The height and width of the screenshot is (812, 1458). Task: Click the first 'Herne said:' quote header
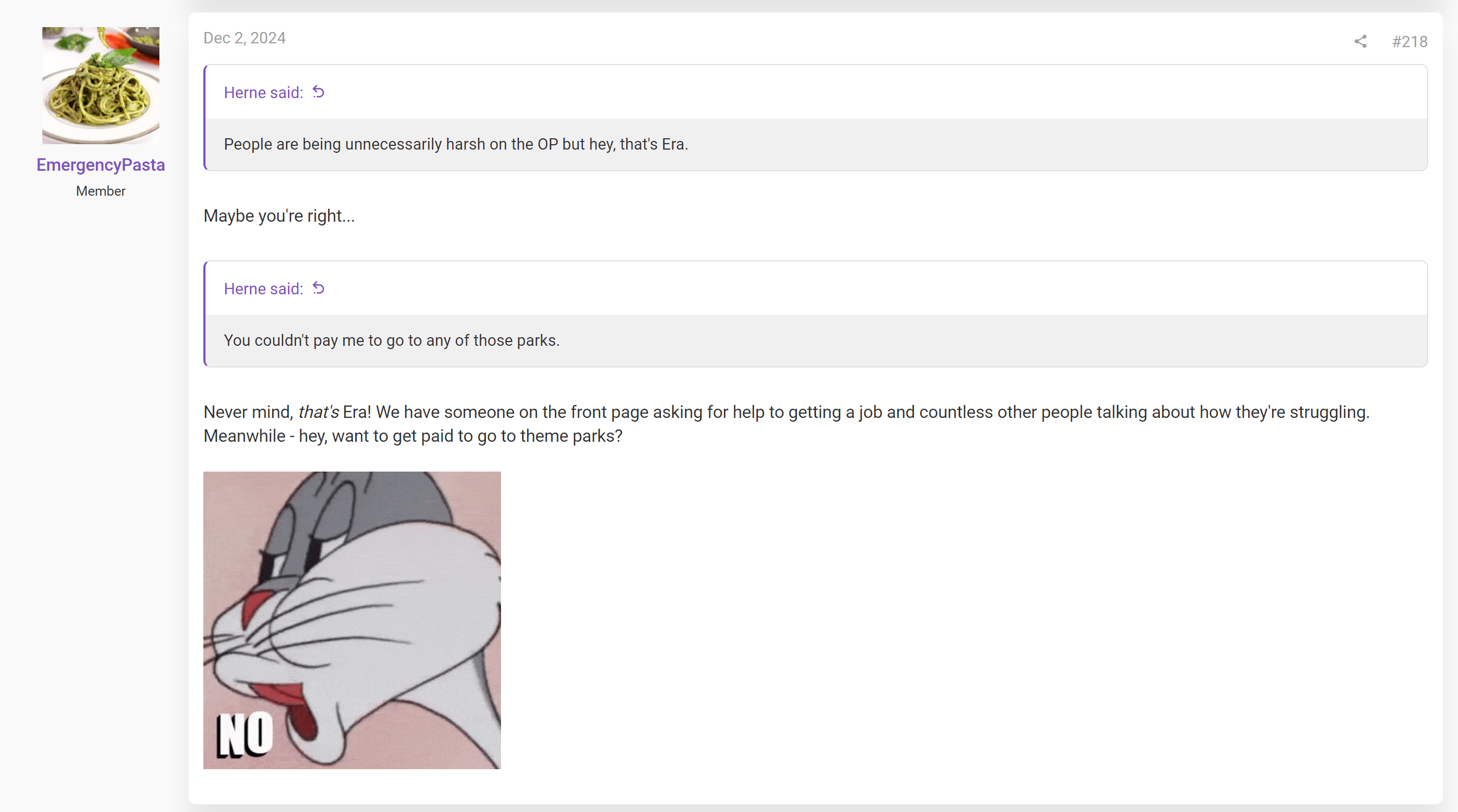point(264,92)
